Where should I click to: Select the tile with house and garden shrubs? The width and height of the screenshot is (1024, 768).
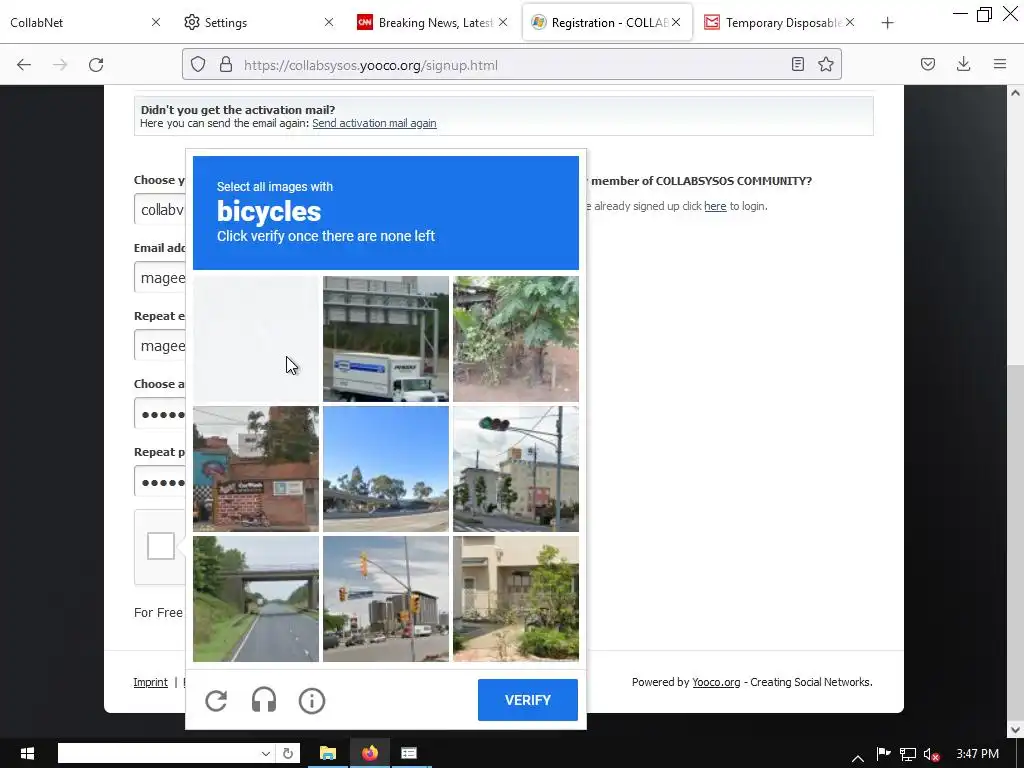(516, 599)
